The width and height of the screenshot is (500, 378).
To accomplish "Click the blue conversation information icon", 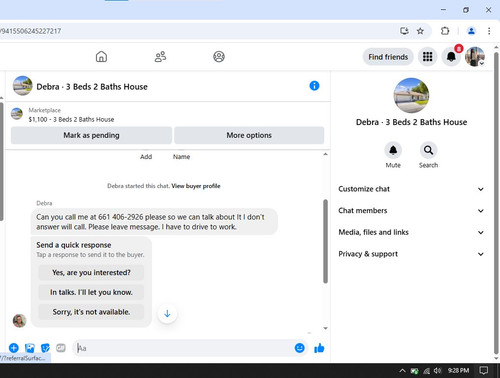I will point(314,86).
